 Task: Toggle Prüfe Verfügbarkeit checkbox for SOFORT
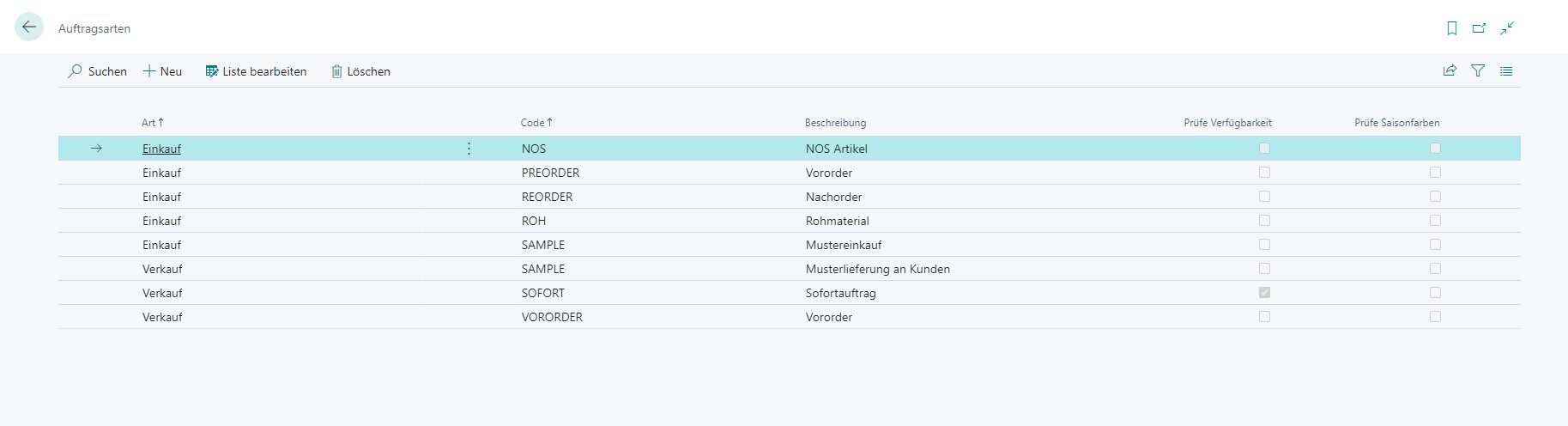[1264, 293]
